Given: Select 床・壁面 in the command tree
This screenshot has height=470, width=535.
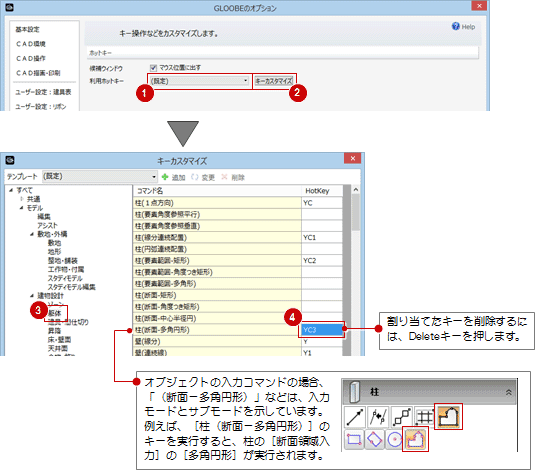Looking at the screenshot, I should (59, 340).
